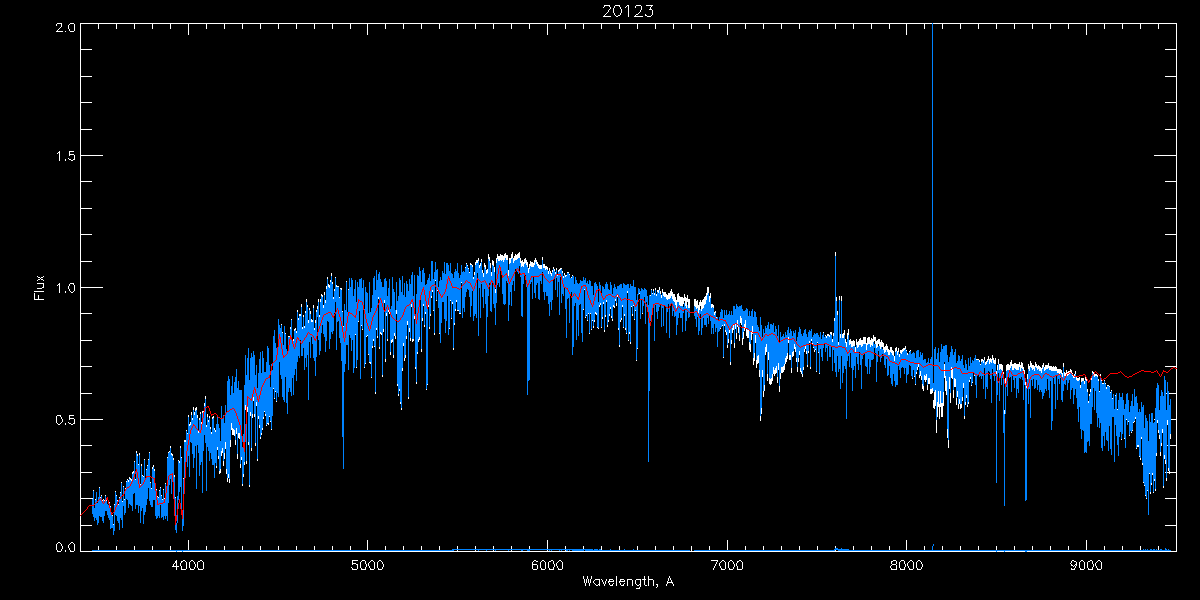Select the 8000 x-axis tick label
The image size is (1200, 600).
(x=906, y=564)
